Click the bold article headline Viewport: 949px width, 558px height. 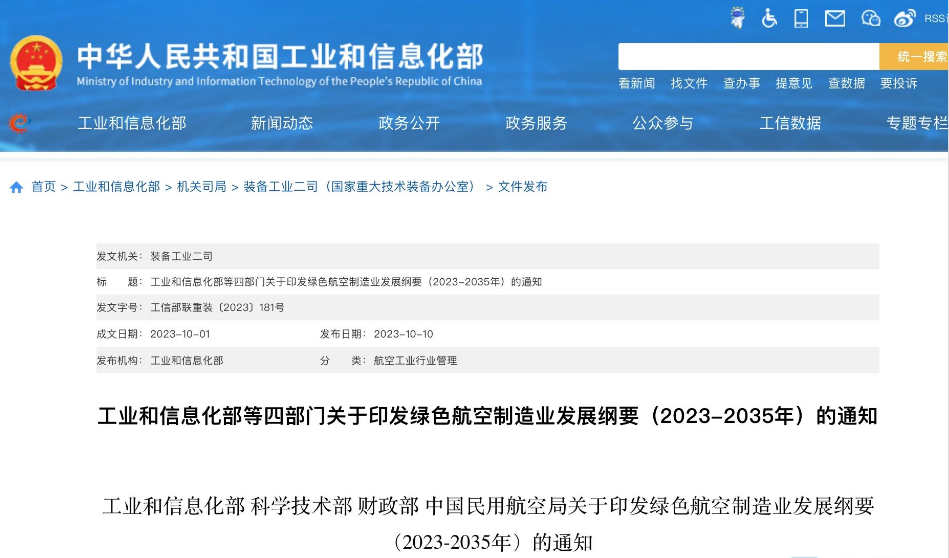487,416
